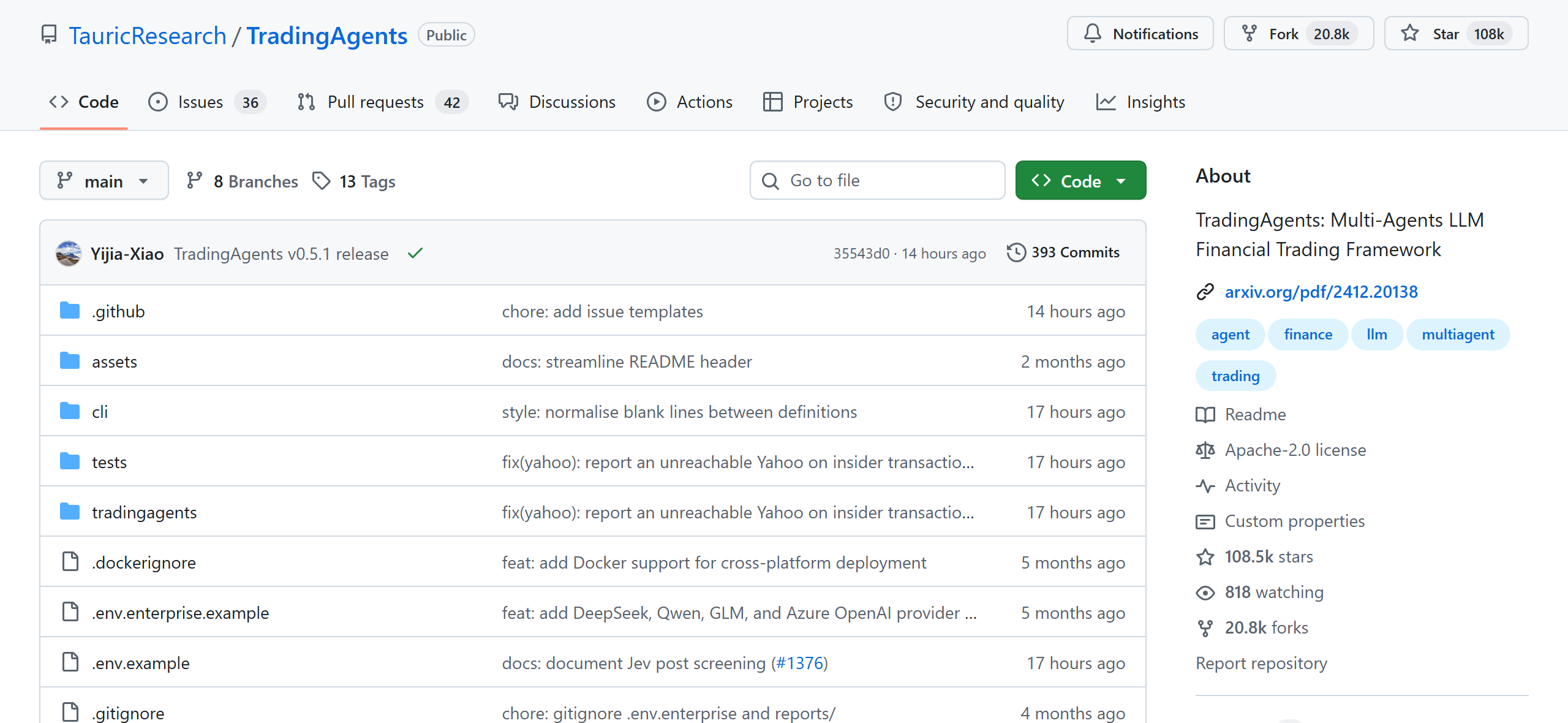Open the Projects tab

pos(808,102)
